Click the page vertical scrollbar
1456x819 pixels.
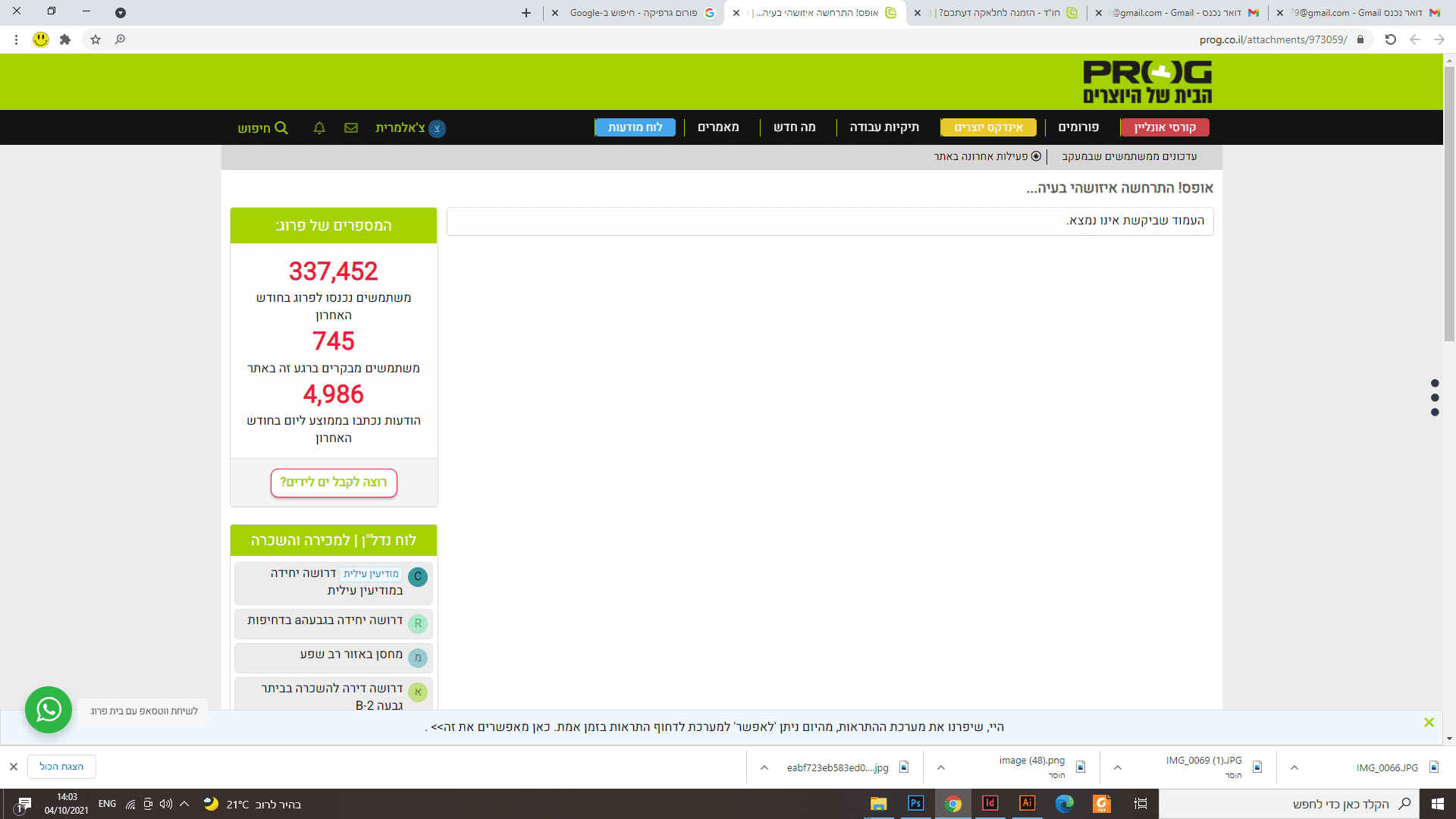[x=1449, y=205]
